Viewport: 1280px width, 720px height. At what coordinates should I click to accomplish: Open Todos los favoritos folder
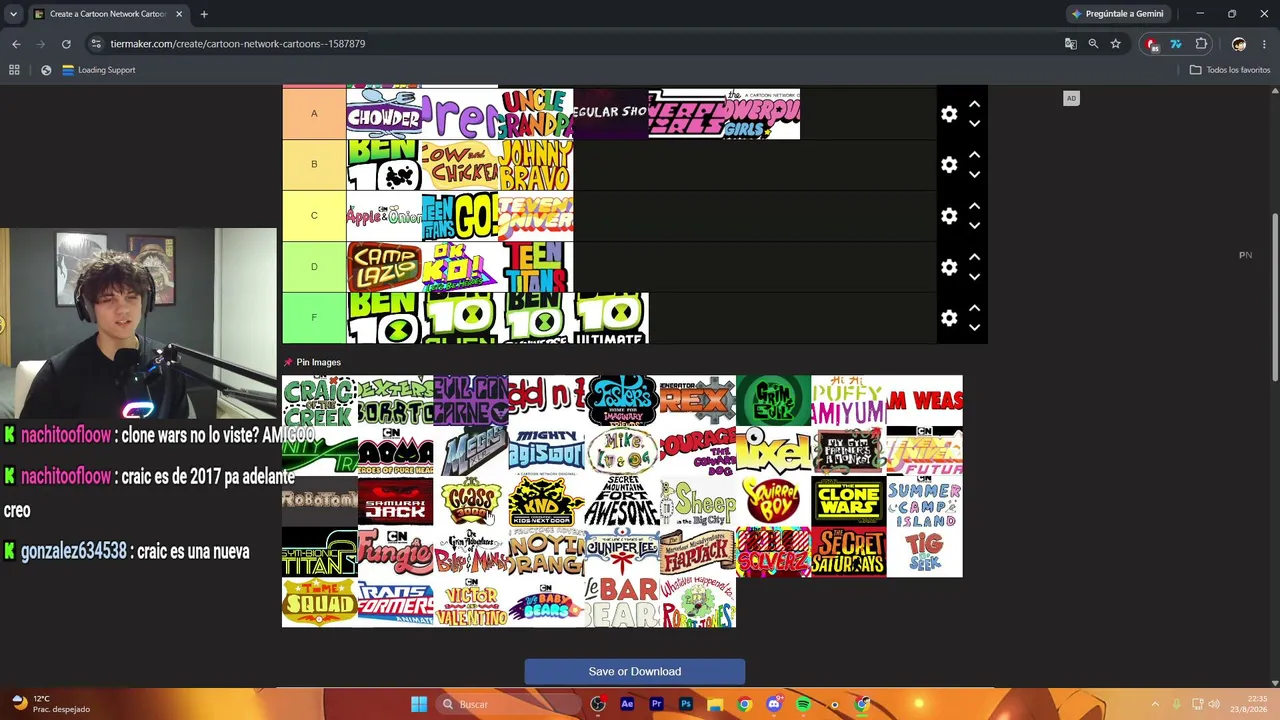1230,70
